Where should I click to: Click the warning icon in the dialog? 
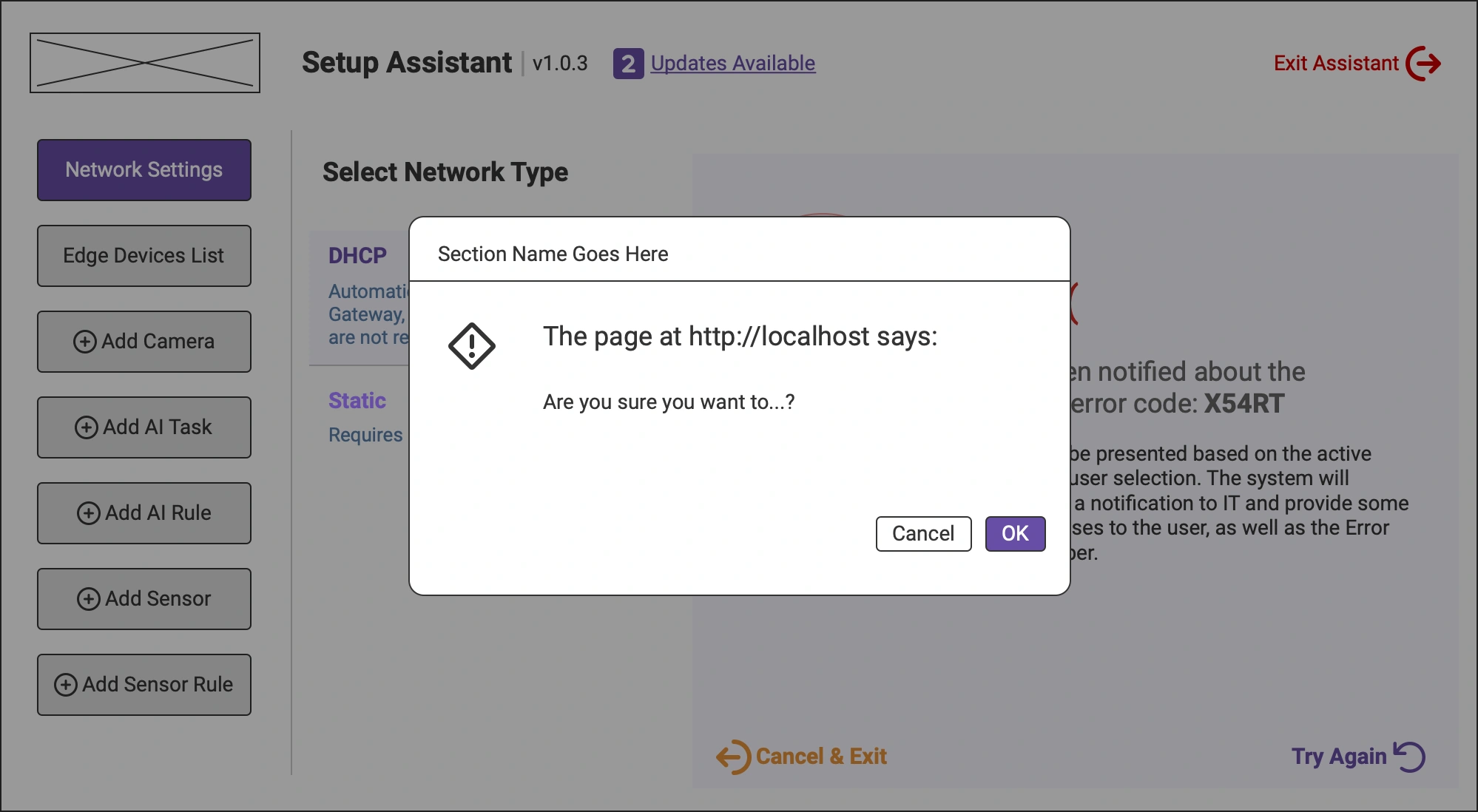pyautogui.click(x=472, y=345)
